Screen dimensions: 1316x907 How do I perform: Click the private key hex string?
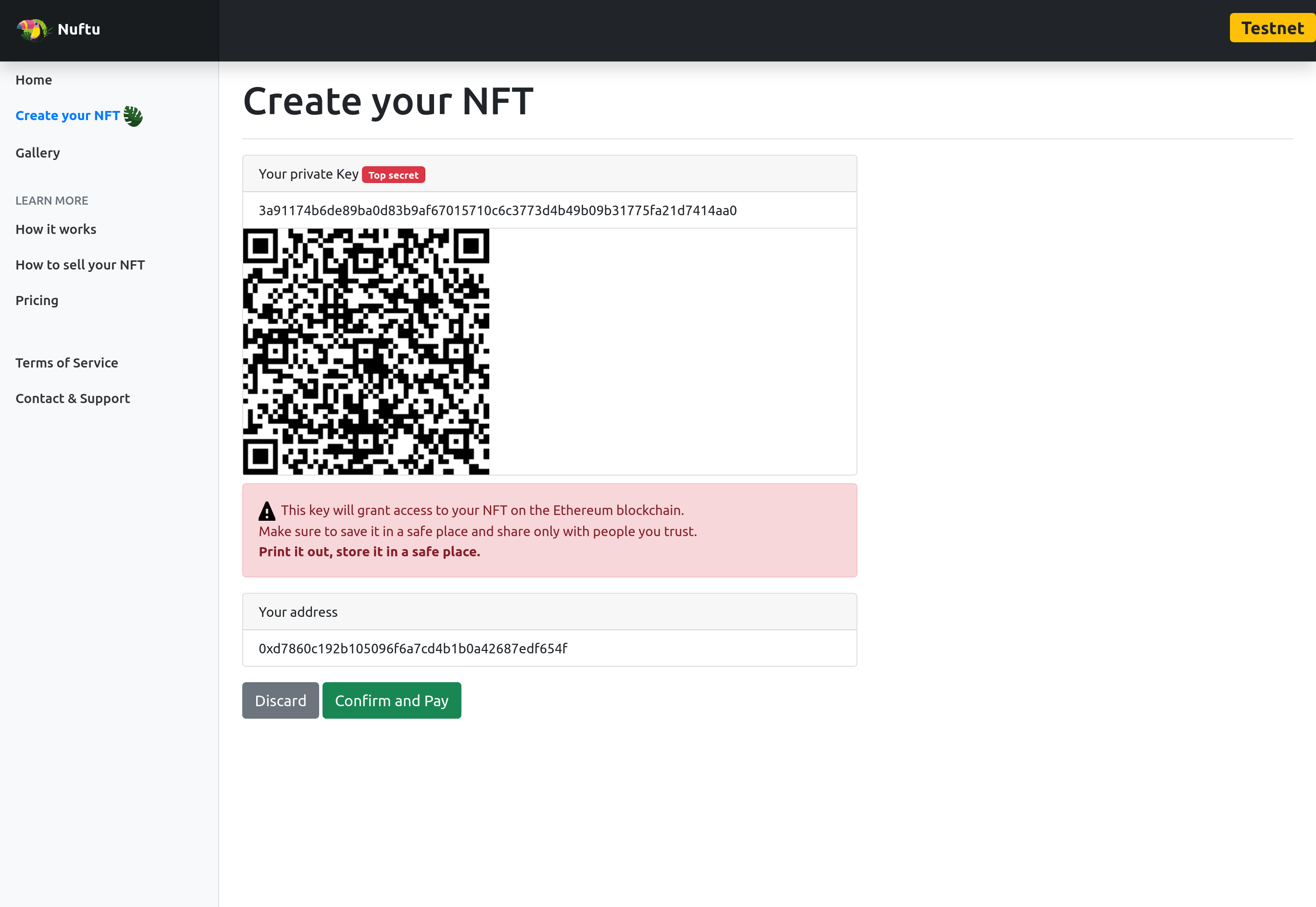(x=497, y=211)
